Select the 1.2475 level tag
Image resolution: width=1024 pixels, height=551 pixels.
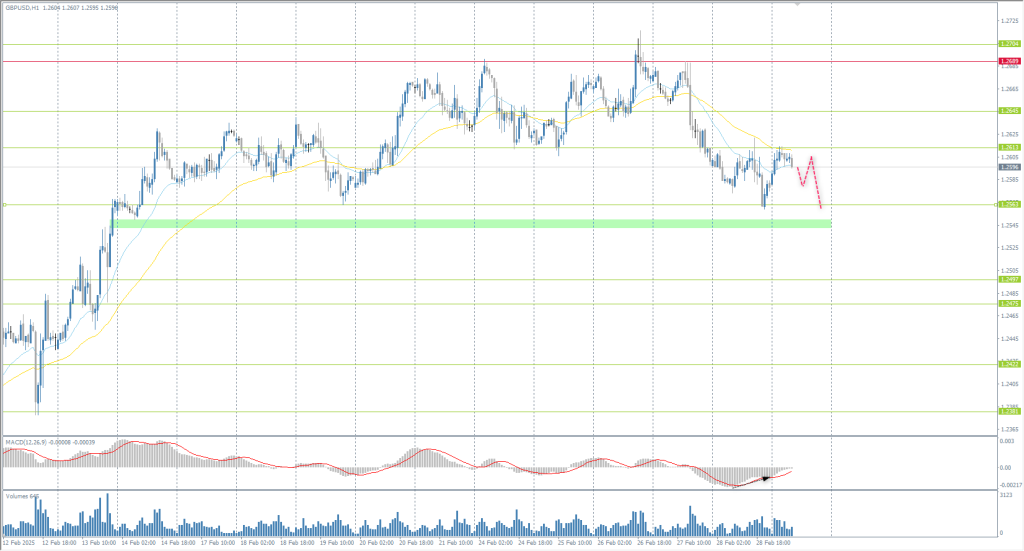click(x=1008, y=303)
